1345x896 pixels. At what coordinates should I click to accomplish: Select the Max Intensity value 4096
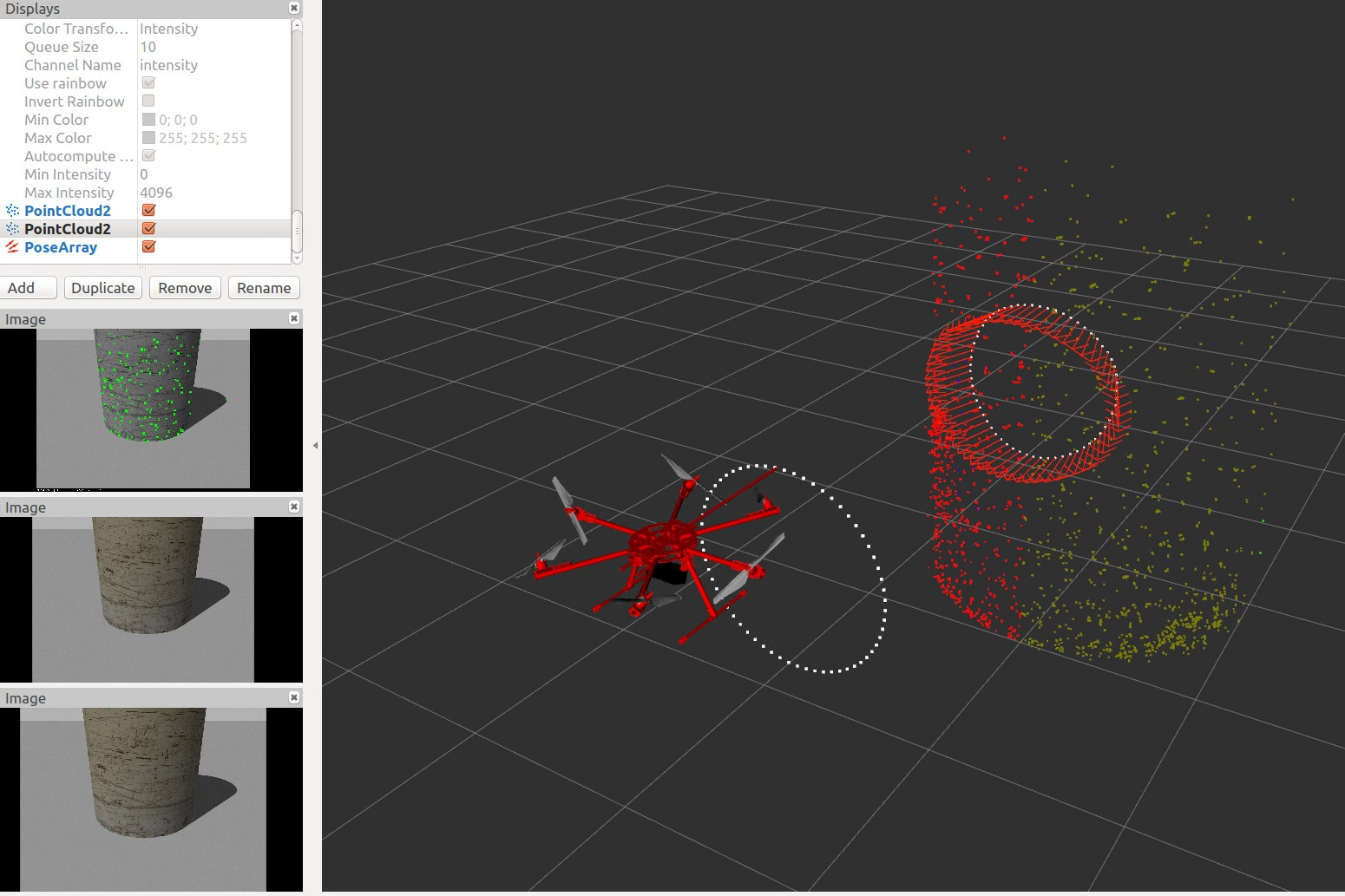[x=156, y=193]
